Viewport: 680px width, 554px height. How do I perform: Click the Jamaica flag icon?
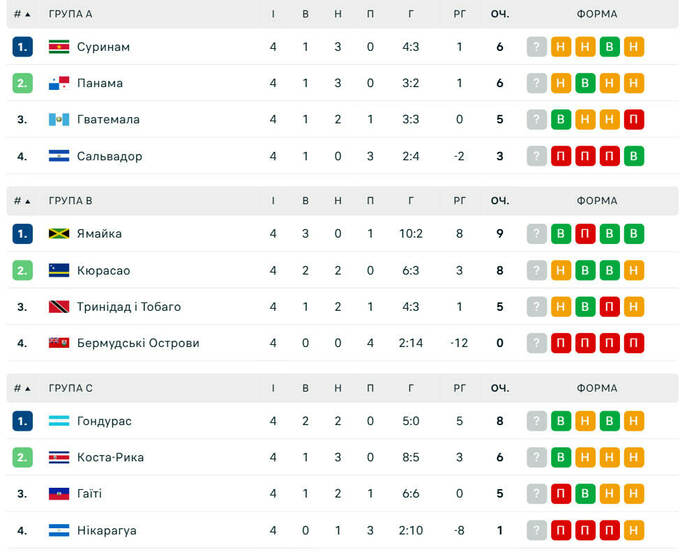pos(59,234)
